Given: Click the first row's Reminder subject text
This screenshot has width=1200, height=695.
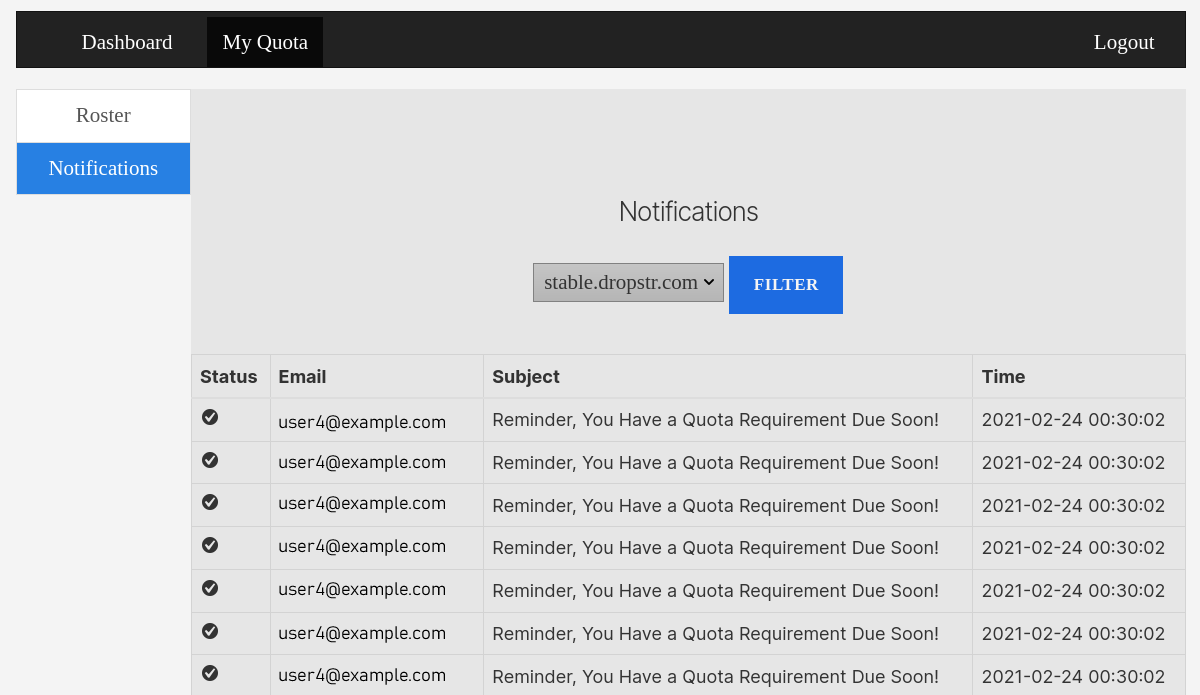Looking at the screenshot, I should [x=715, y=420].
